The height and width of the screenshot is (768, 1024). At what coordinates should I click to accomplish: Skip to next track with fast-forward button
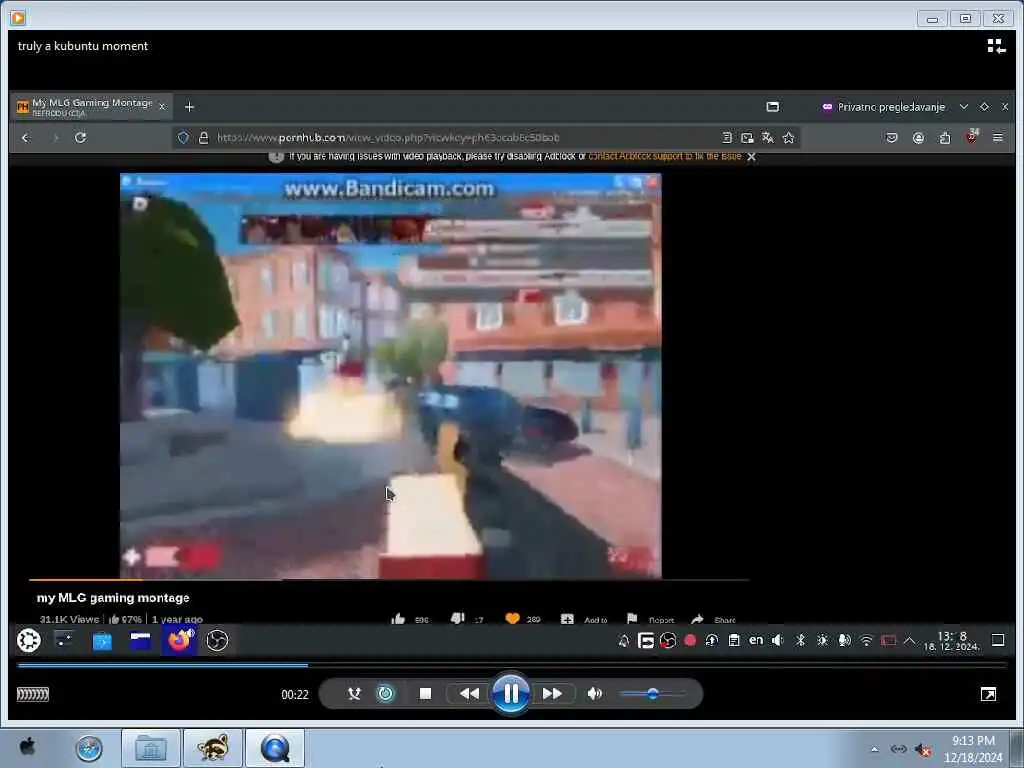coord(552,694)
